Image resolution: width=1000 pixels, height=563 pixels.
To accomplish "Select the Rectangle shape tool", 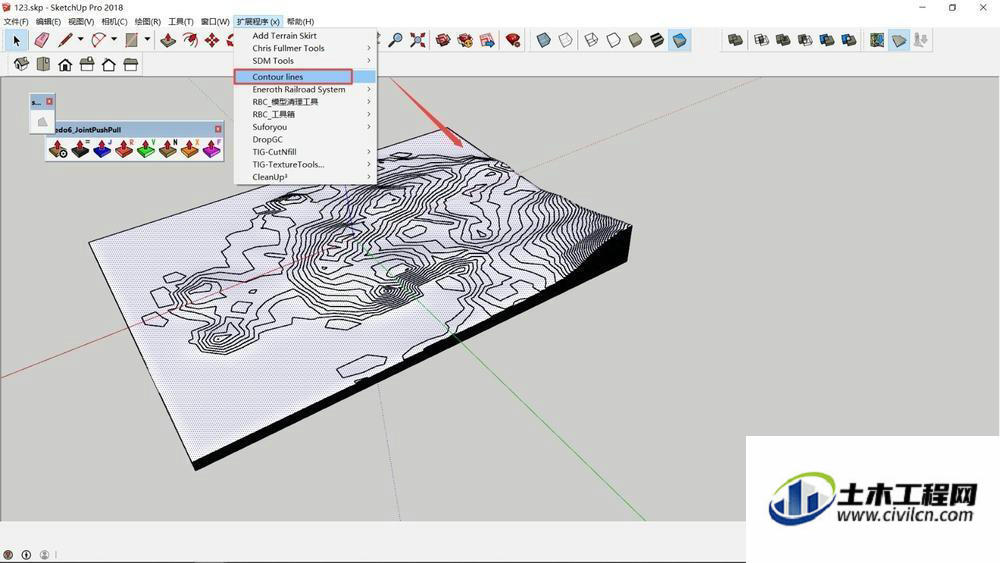I will tap(131, 41).
